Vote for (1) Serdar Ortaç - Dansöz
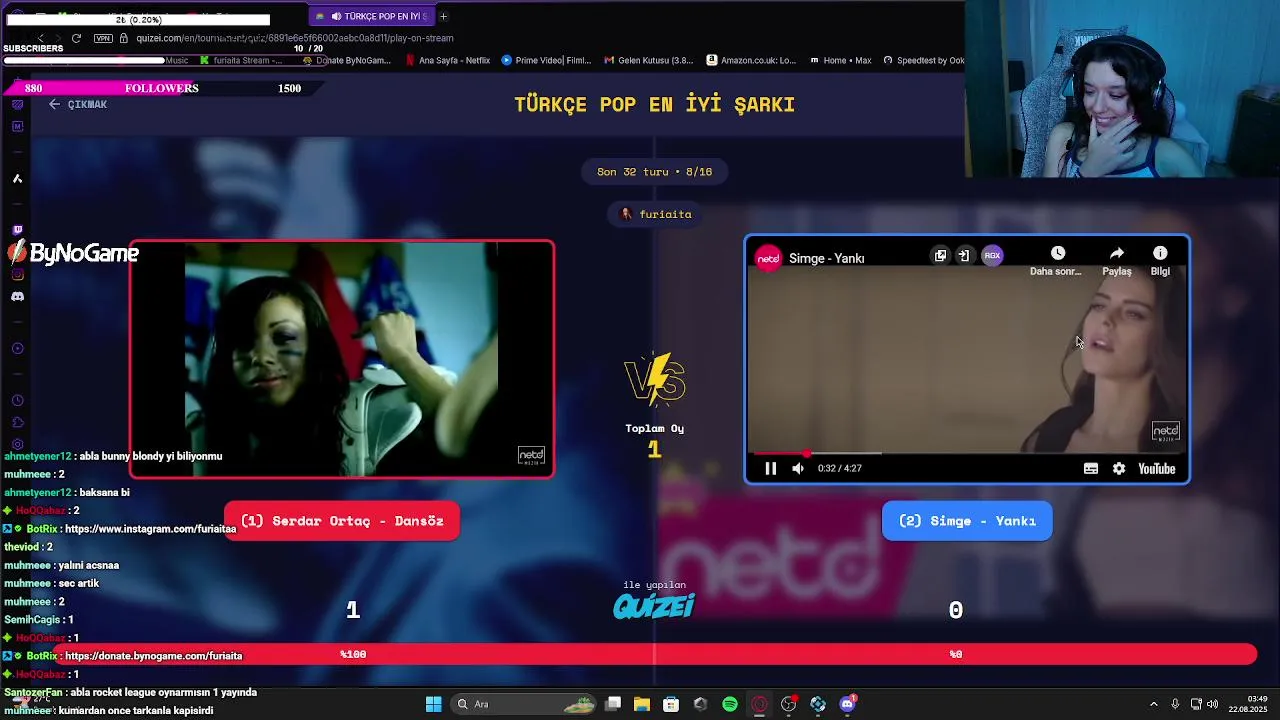 click(342, 521)
